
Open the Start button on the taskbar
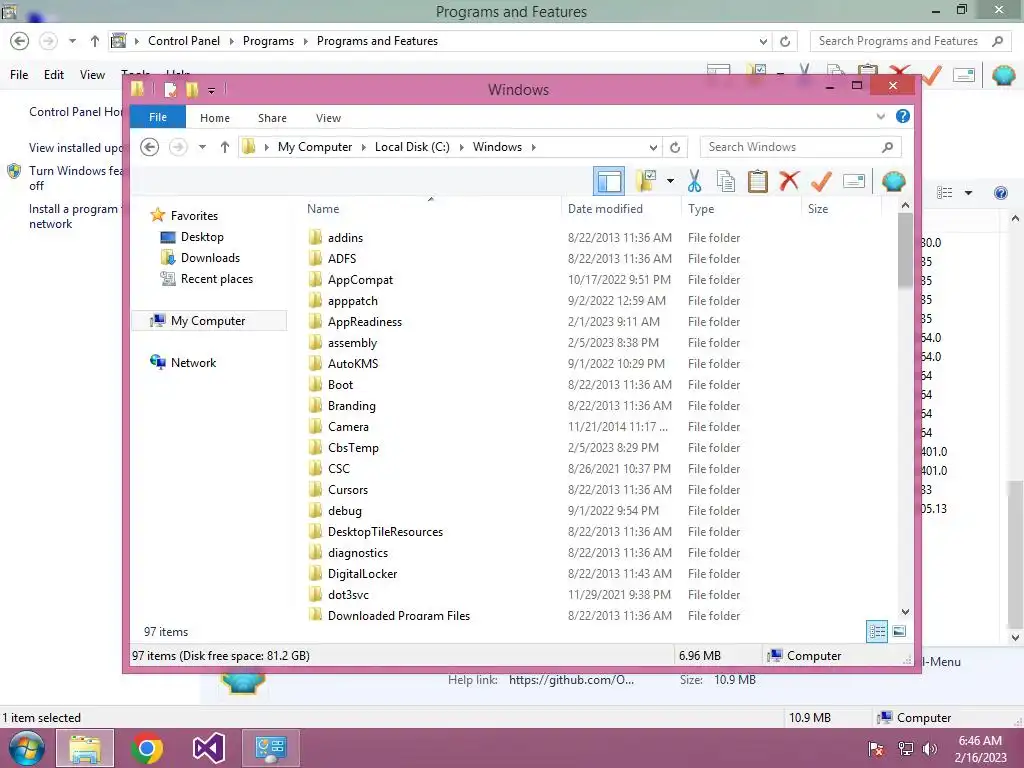point(25,748)
